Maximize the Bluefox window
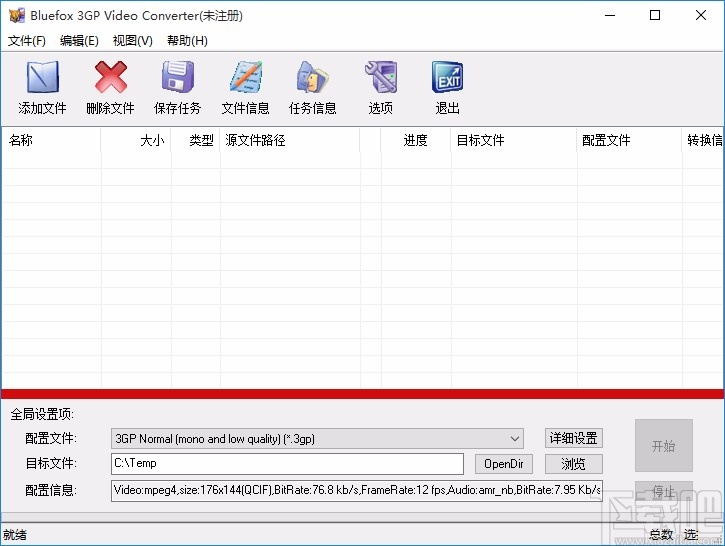Image resolution: width=725 pixels, height=546 pixels. (x=655, y=16)
